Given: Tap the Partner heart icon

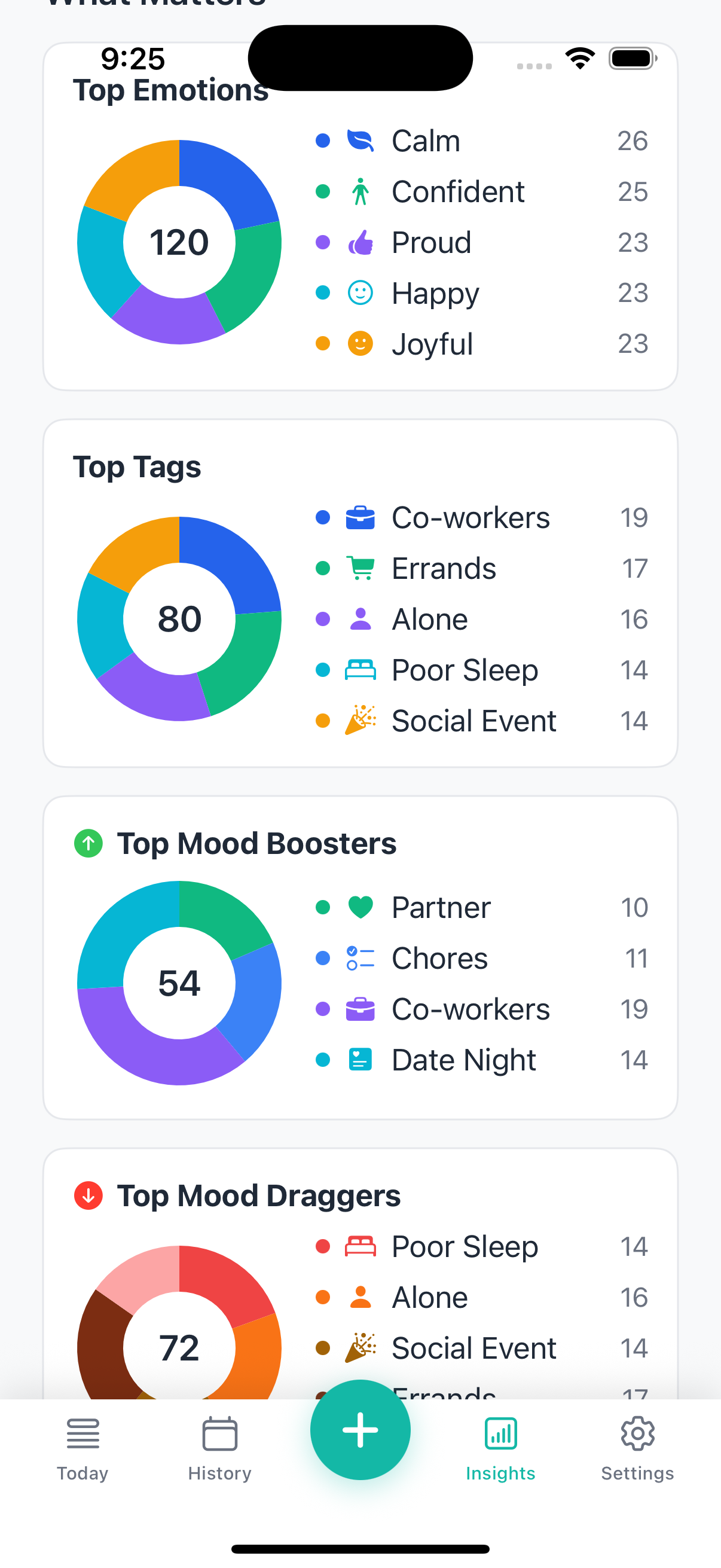Looking at the screenshot, I should [x=360, y=907].
